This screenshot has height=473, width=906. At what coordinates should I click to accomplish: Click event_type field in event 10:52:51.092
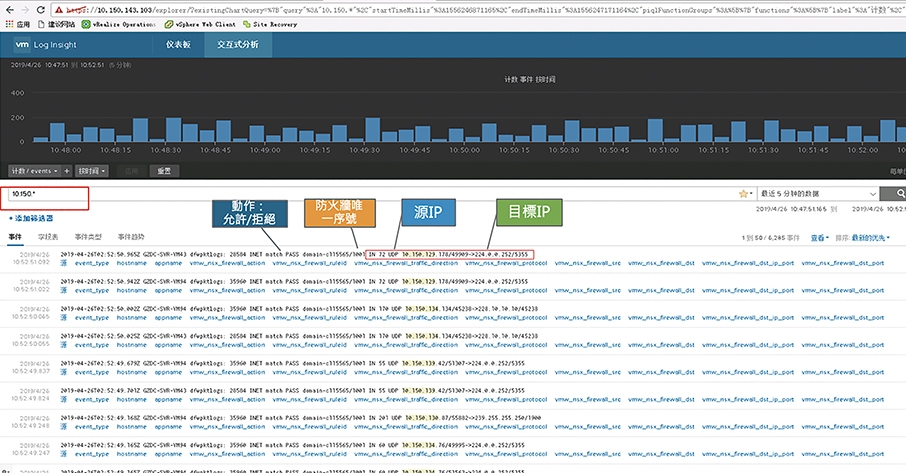[x=92, y=263]
